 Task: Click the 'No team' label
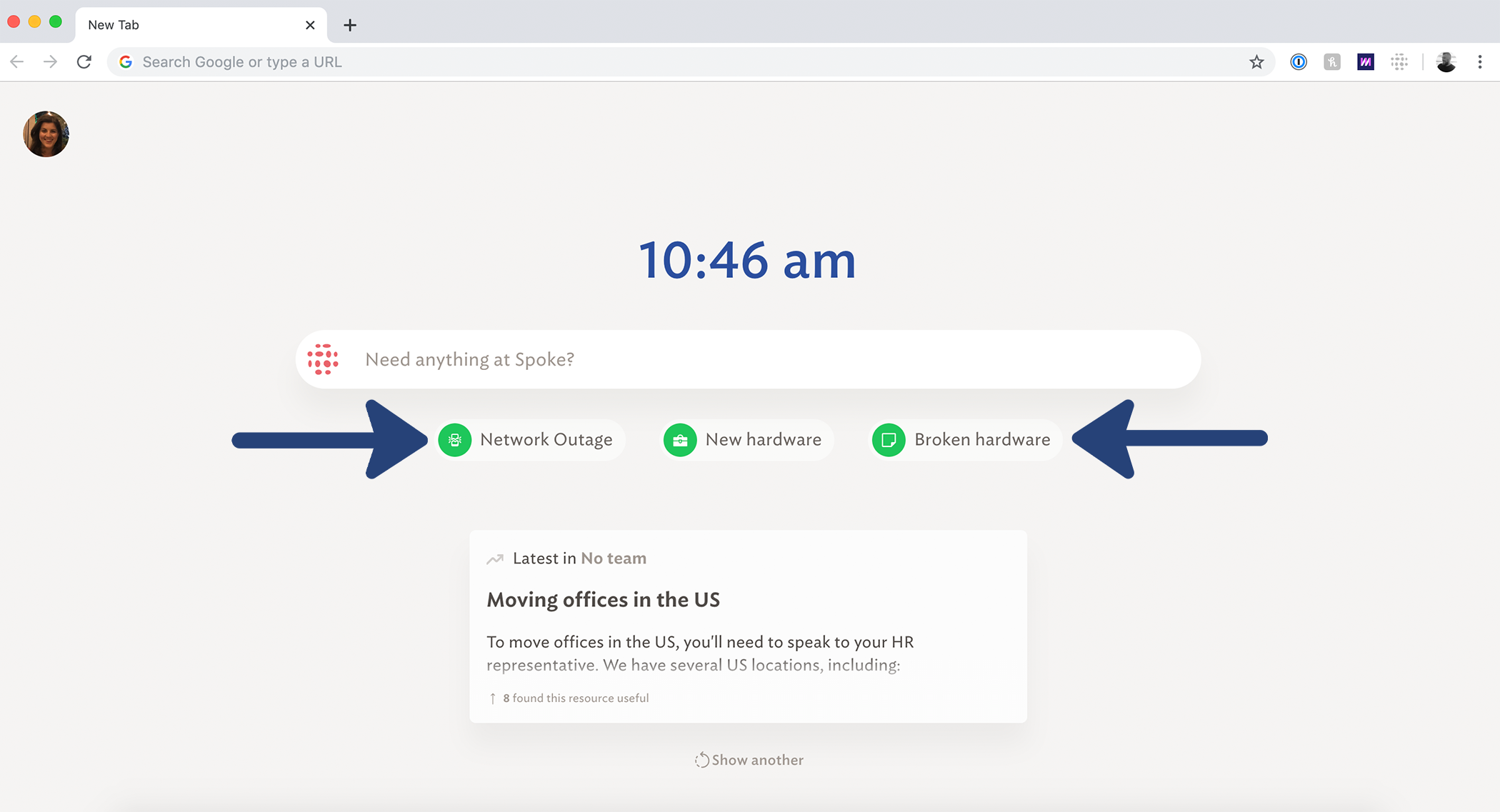pyautogui.click(x=614, y=558)
